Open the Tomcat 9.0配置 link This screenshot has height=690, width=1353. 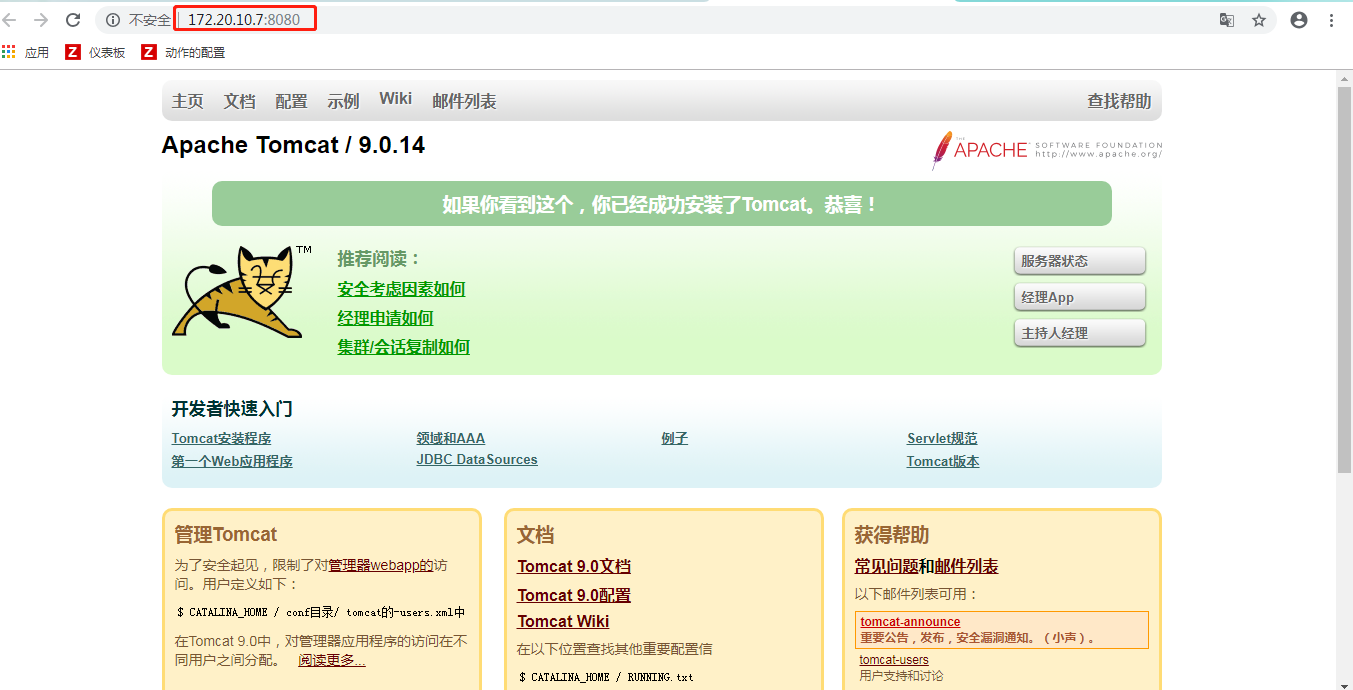pos(574,595)
